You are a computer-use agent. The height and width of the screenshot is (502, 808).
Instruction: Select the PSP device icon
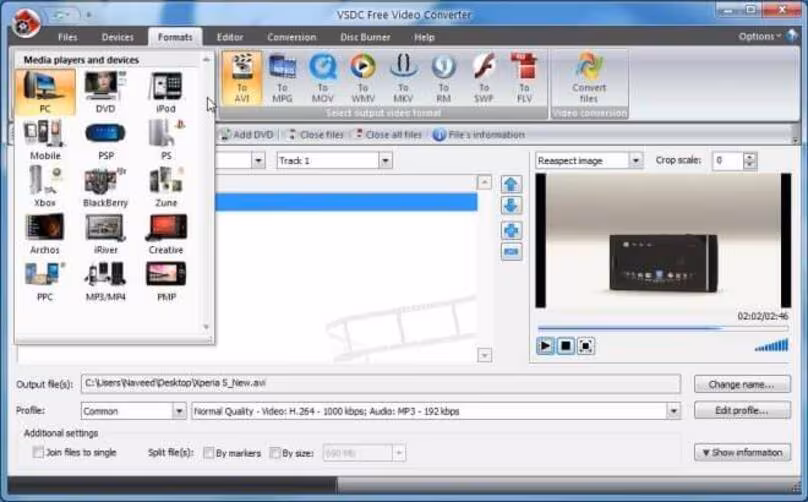pyautogui.click(x=105, y=139)
